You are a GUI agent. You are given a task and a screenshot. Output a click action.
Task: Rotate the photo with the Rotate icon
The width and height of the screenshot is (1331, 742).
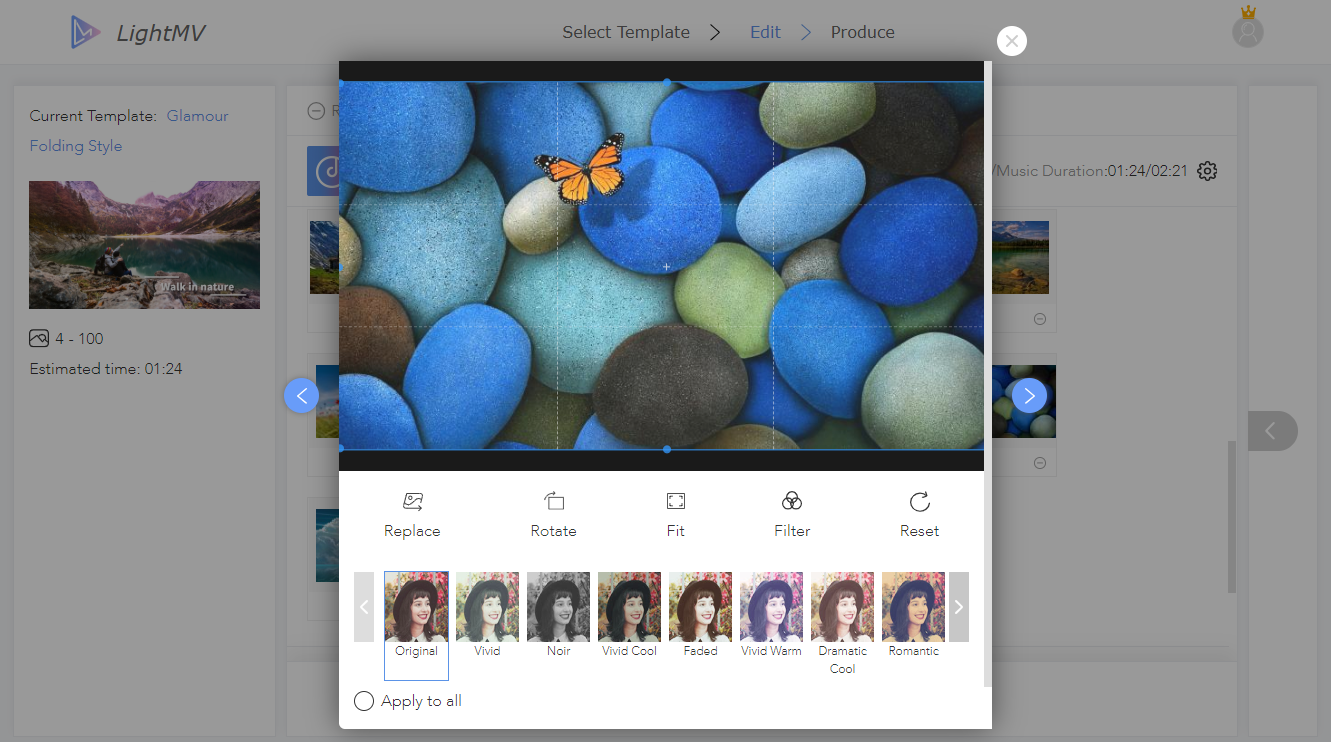553,502
